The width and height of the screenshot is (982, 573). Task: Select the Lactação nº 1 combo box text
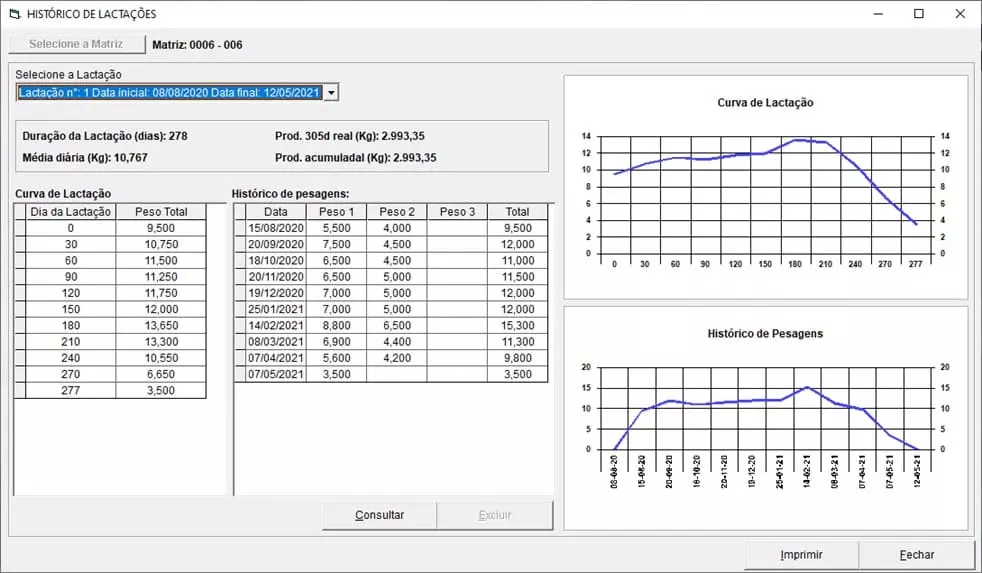168,92
